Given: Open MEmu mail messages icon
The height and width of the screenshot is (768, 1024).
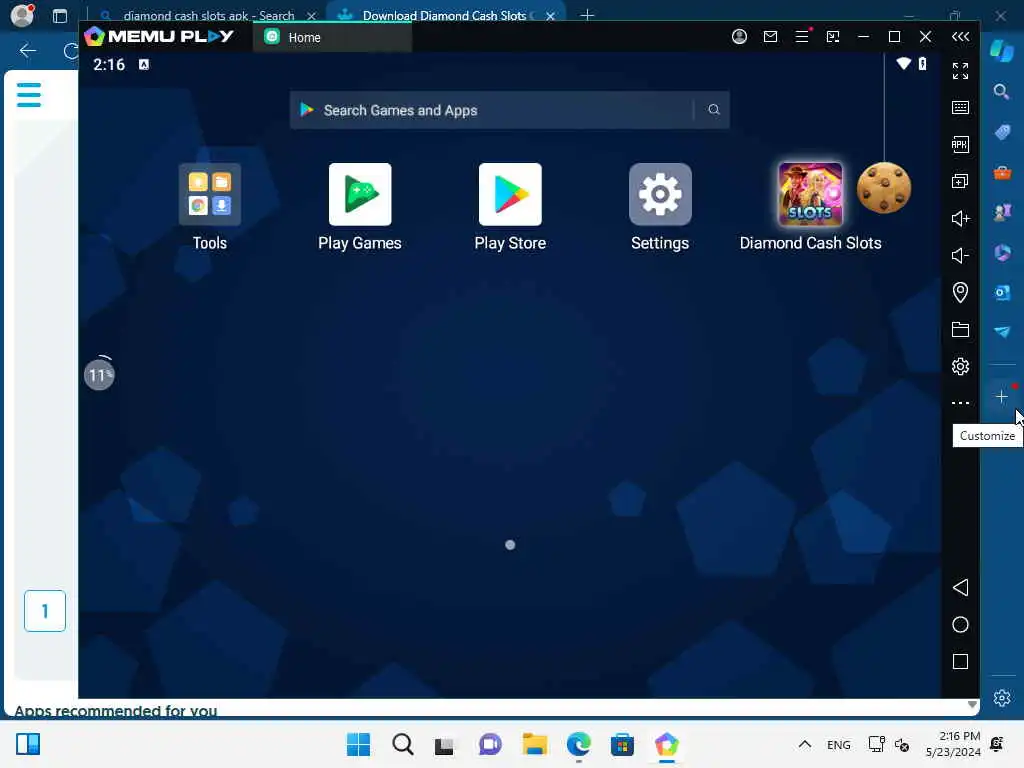Looking at the screenshot, I should click(771, 37).
